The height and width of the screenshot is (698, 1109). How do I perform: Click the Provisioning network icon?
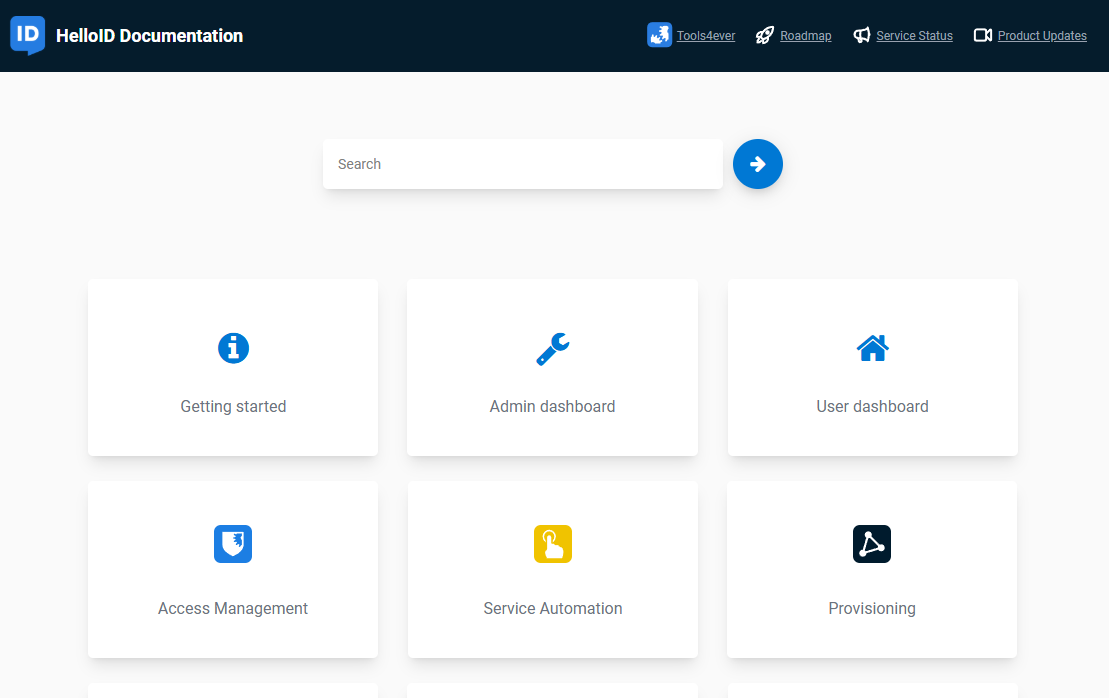tap(872, 544)
